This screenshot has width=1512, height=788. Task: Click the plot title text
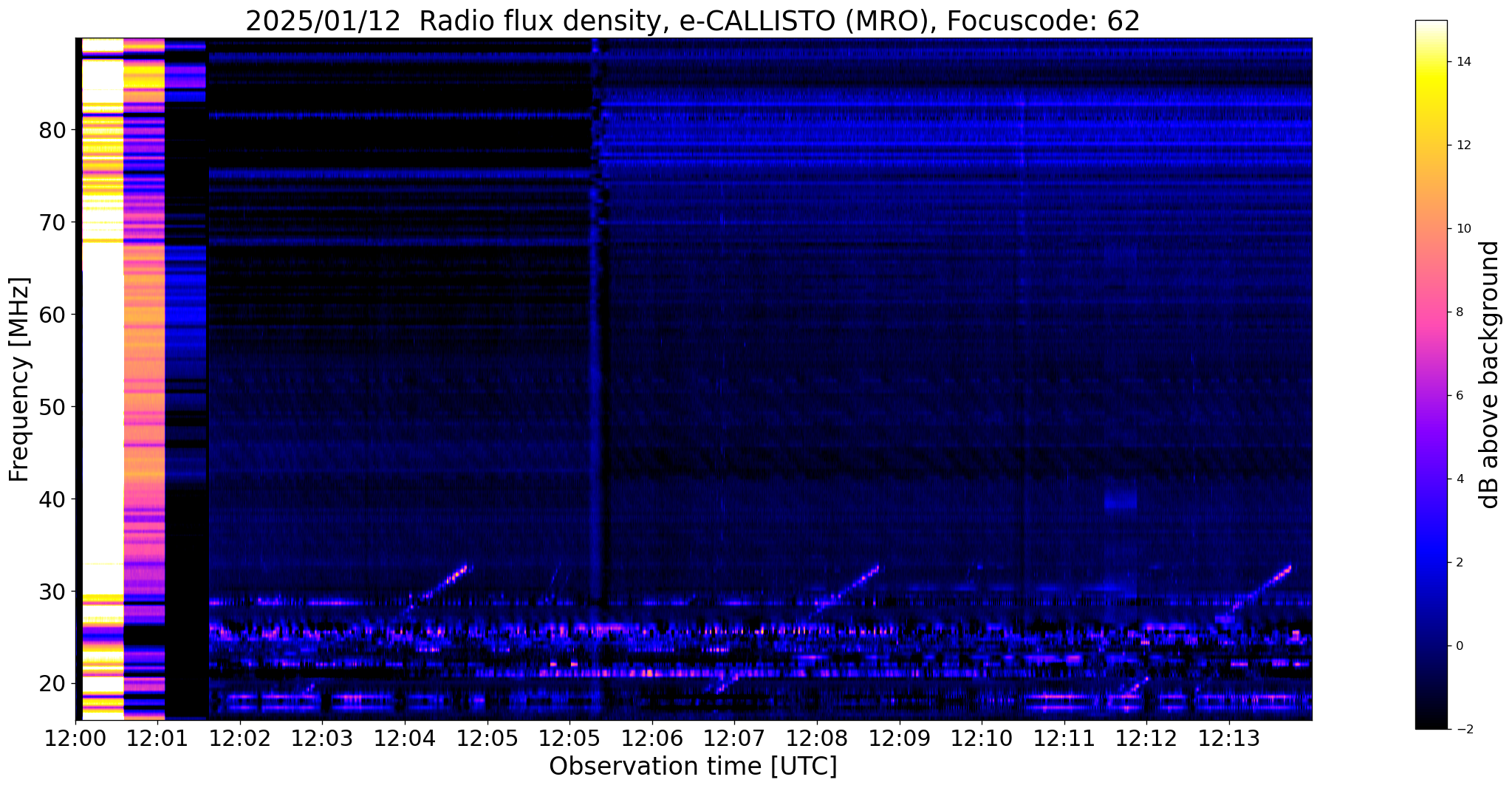click(x=693, y=21)
